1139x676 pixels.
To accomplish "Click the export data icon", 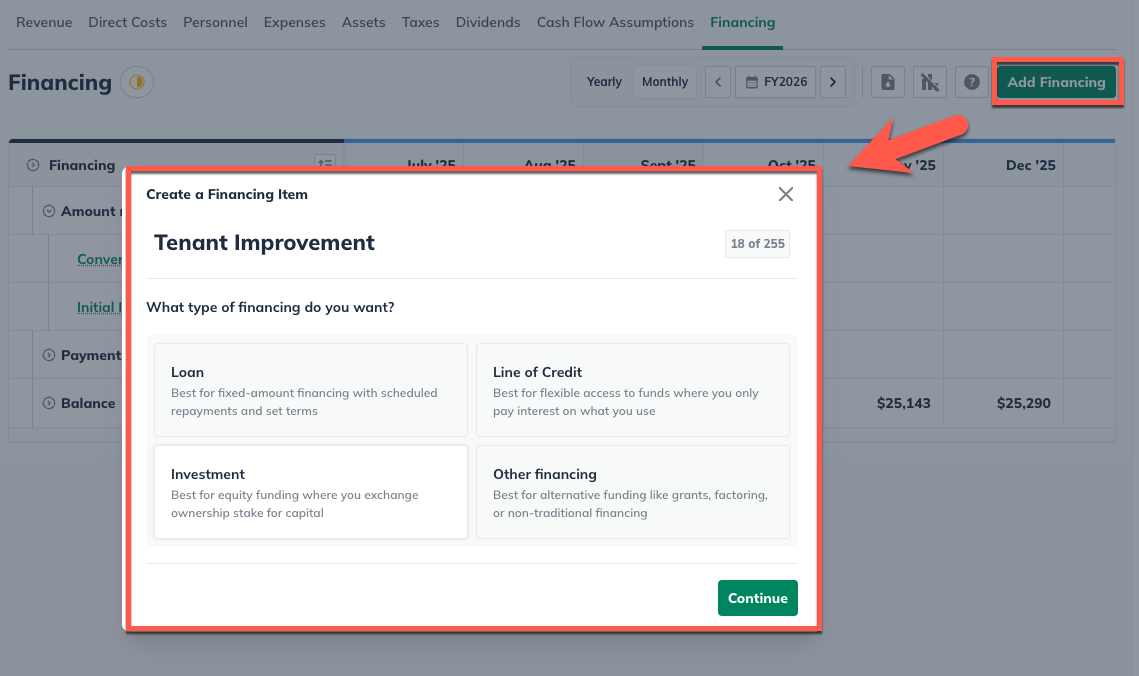I will point(887,81).
